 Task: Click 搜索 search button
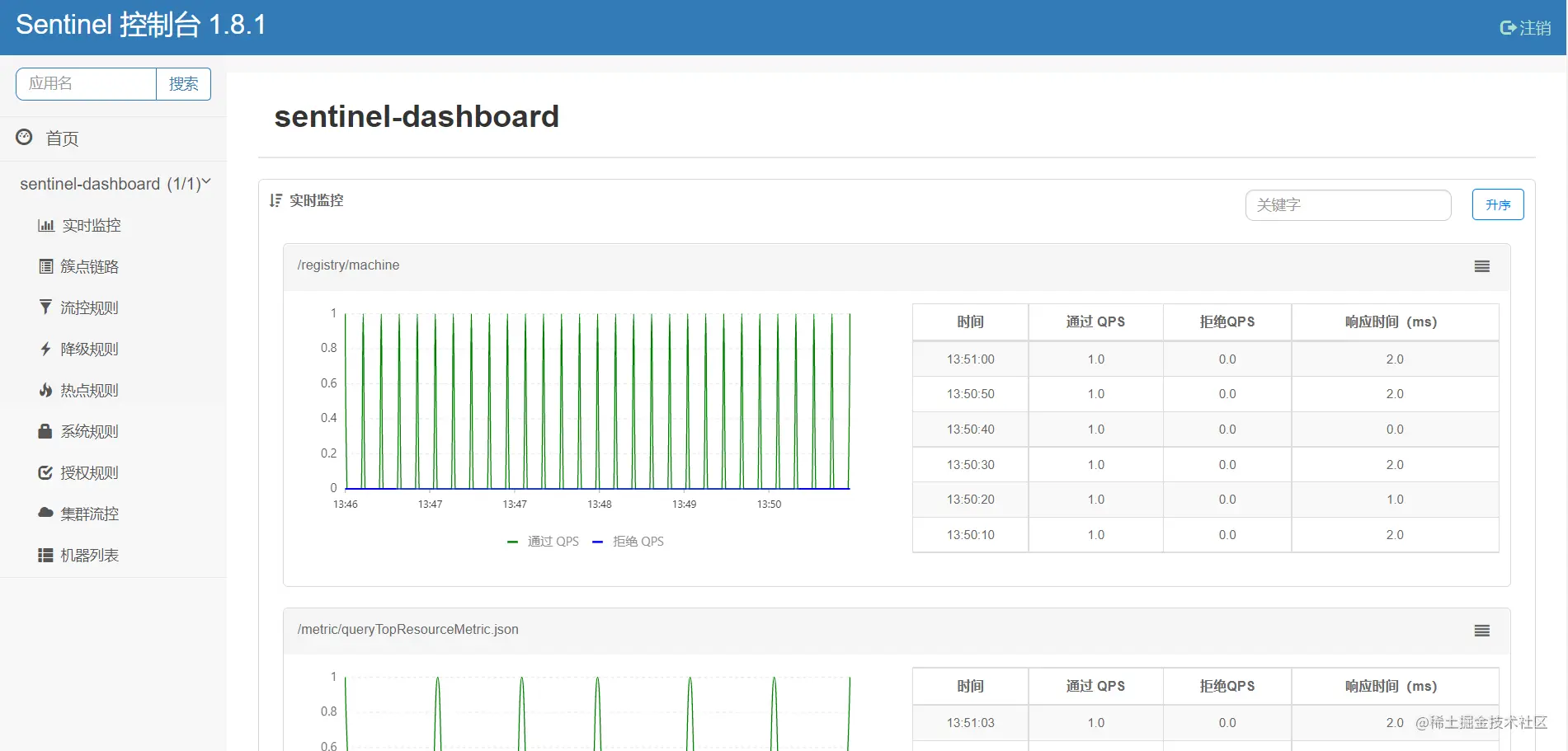pyautogui.click(x=183, y=84)
